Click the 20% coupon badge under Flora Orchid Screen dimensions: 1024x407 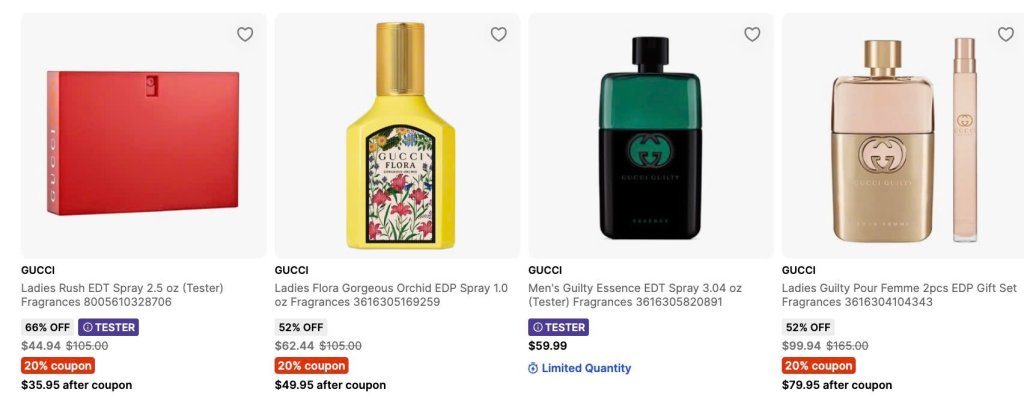(312, 365)
